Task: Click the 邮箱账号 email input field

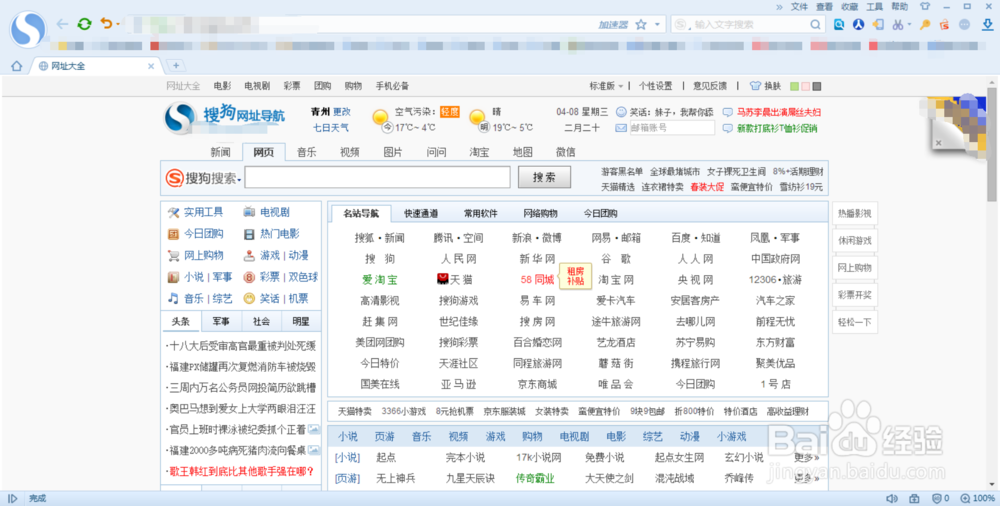Action: [672, 128]
